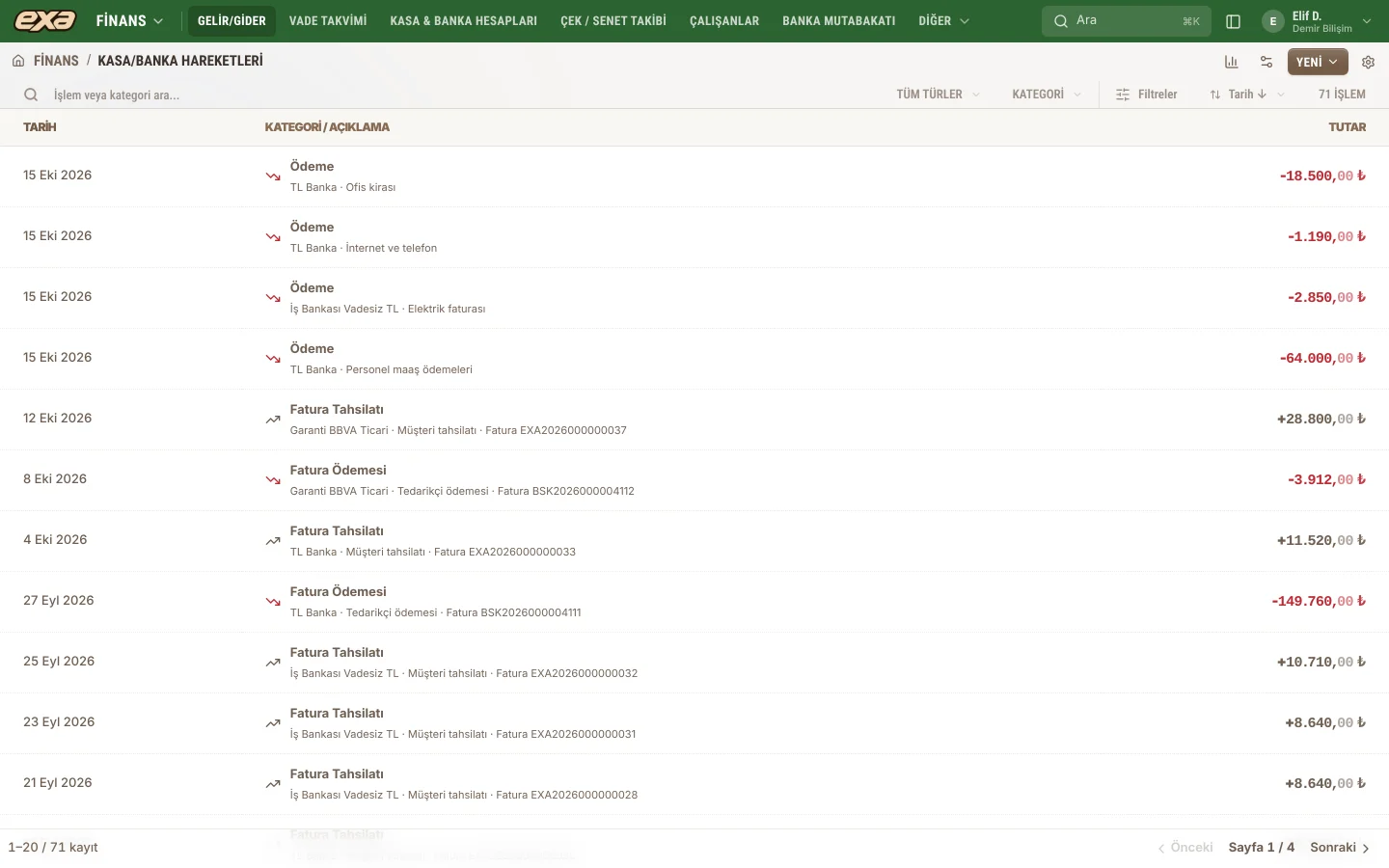Click the up-trend icon for Fatura EXA2026000000033
1389x868 pixels.
click(273, 541)
